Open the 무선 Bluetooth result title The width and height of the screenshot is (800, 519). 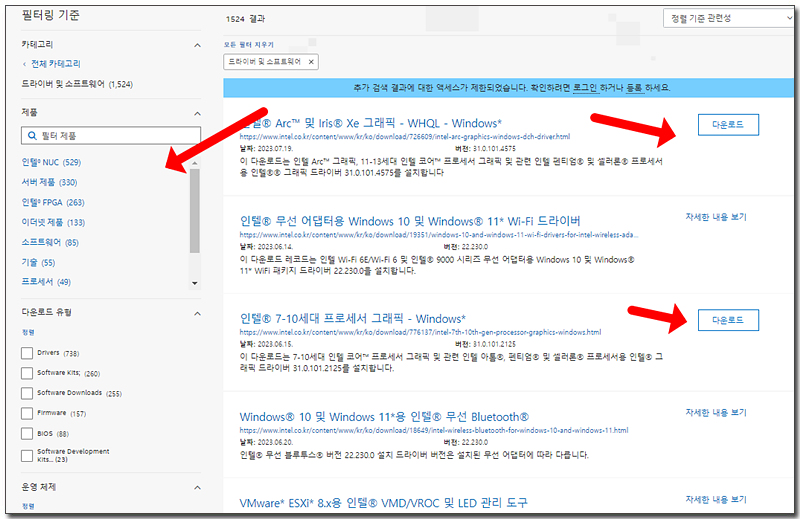[x=384, y=416]
